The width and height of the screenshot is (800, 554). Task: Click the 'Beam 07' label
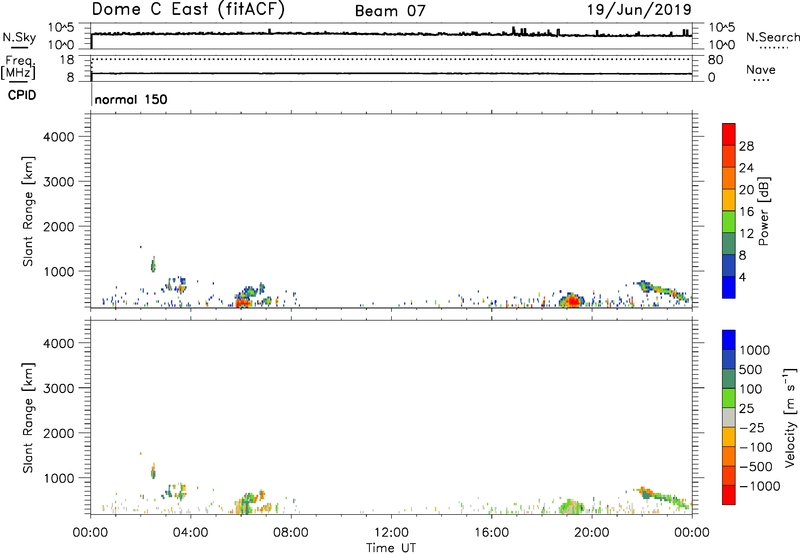[390, 11]
